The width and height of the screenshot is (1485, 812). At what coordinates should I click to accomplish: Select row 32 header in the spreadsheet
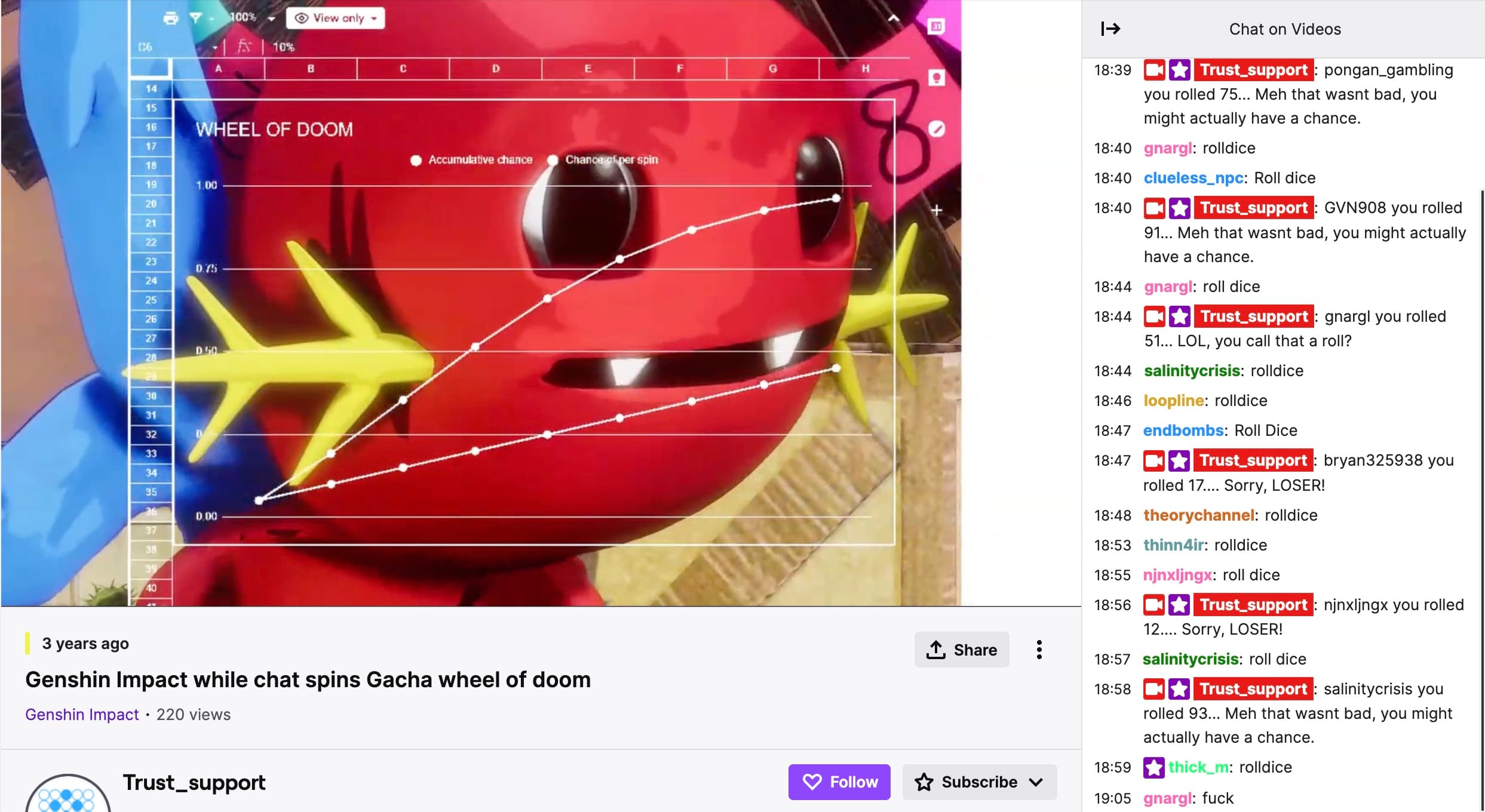(x=151, y=434)
